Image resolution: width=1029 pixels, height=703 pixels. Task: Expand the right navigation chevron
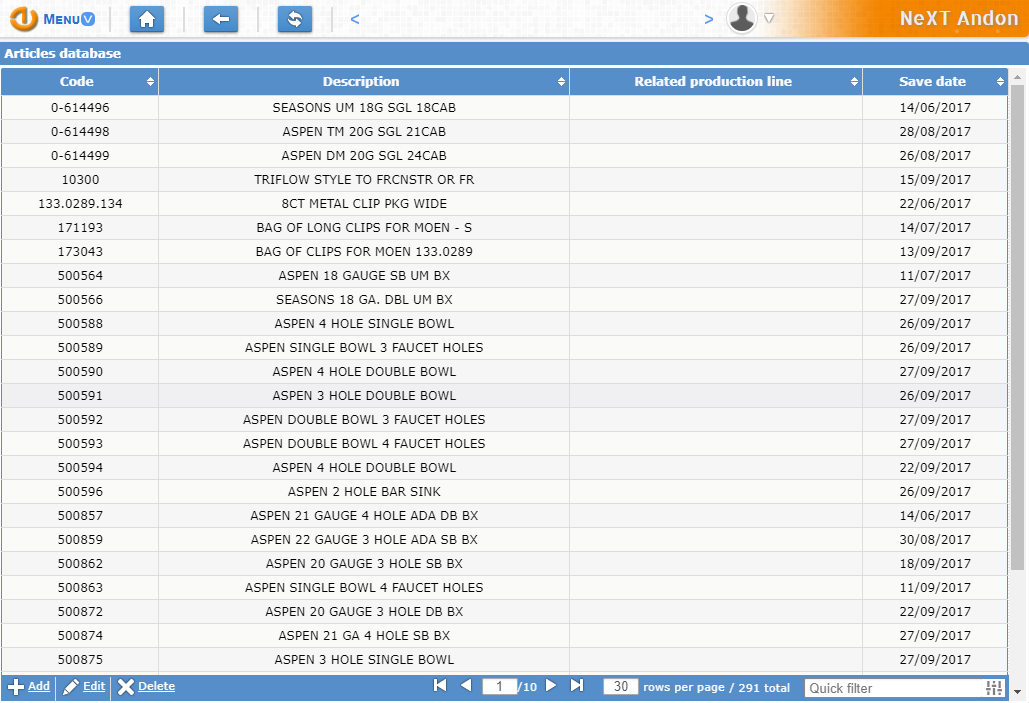708,18
